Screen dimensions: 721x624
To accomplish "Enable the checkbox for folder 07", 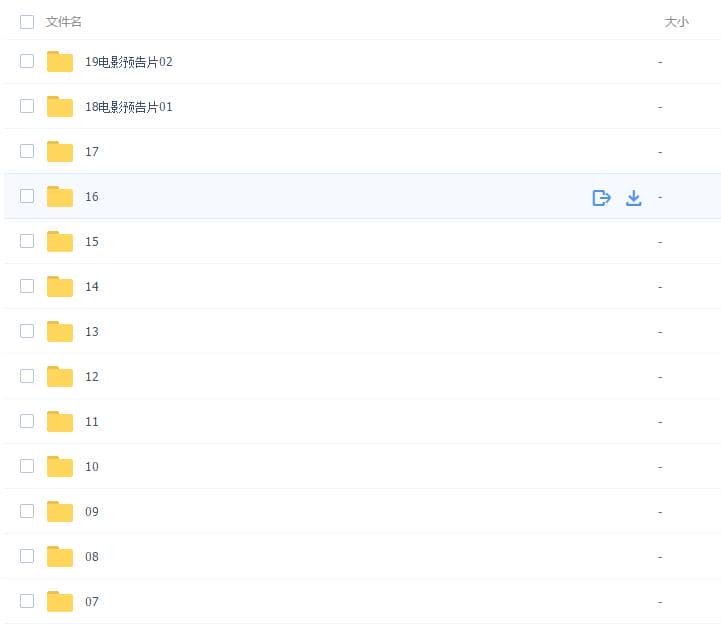I will (27, 601).
